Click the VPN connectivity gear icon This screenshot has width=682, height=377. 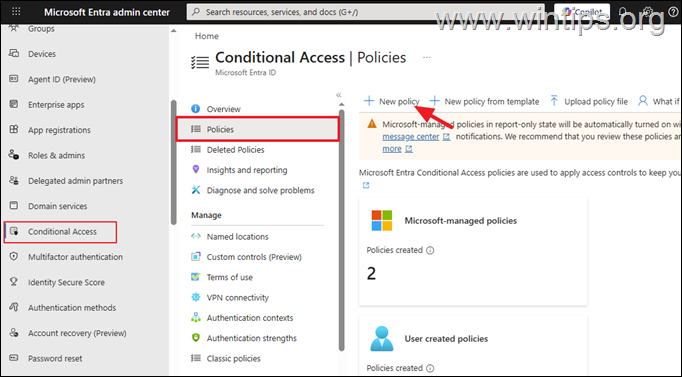point(196,297)
